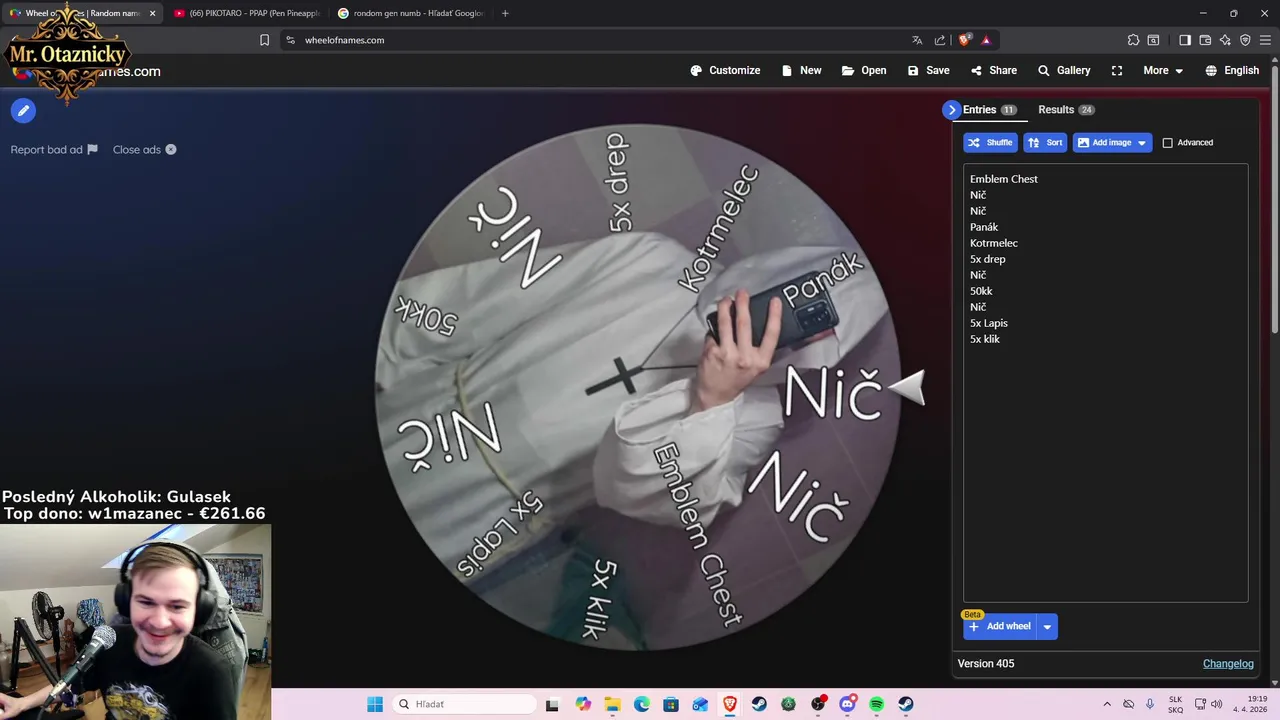Close ads with X link
This screenshot has height=720, width=1280.
(x=144, y=150)
